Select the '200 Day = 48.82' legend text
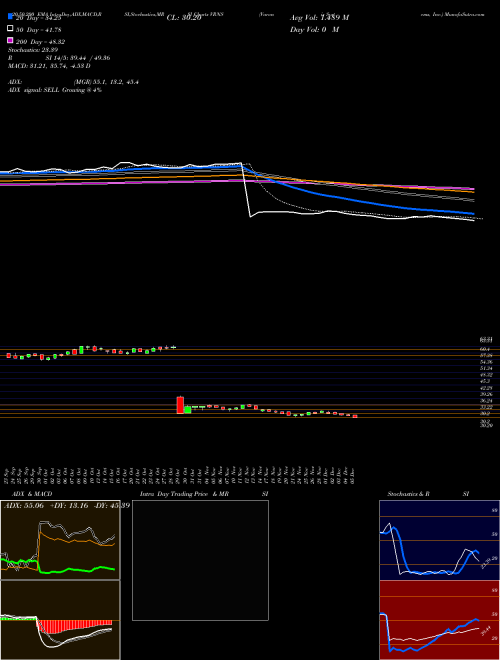Screen dimensions: 500x660 (x=40, y=42)
